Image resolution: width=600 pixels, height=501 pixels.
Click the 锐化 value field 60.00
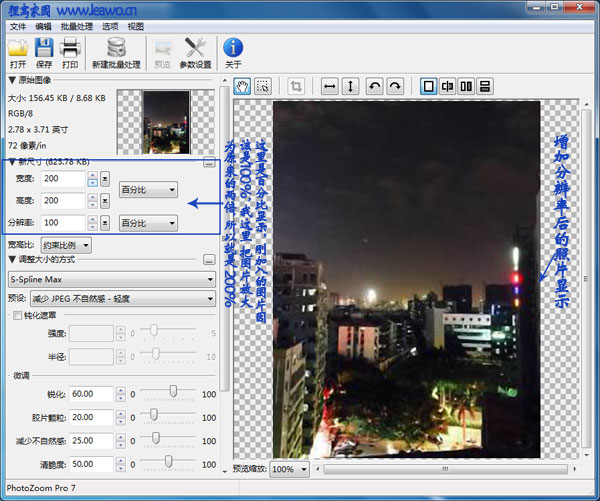(91, 394)
